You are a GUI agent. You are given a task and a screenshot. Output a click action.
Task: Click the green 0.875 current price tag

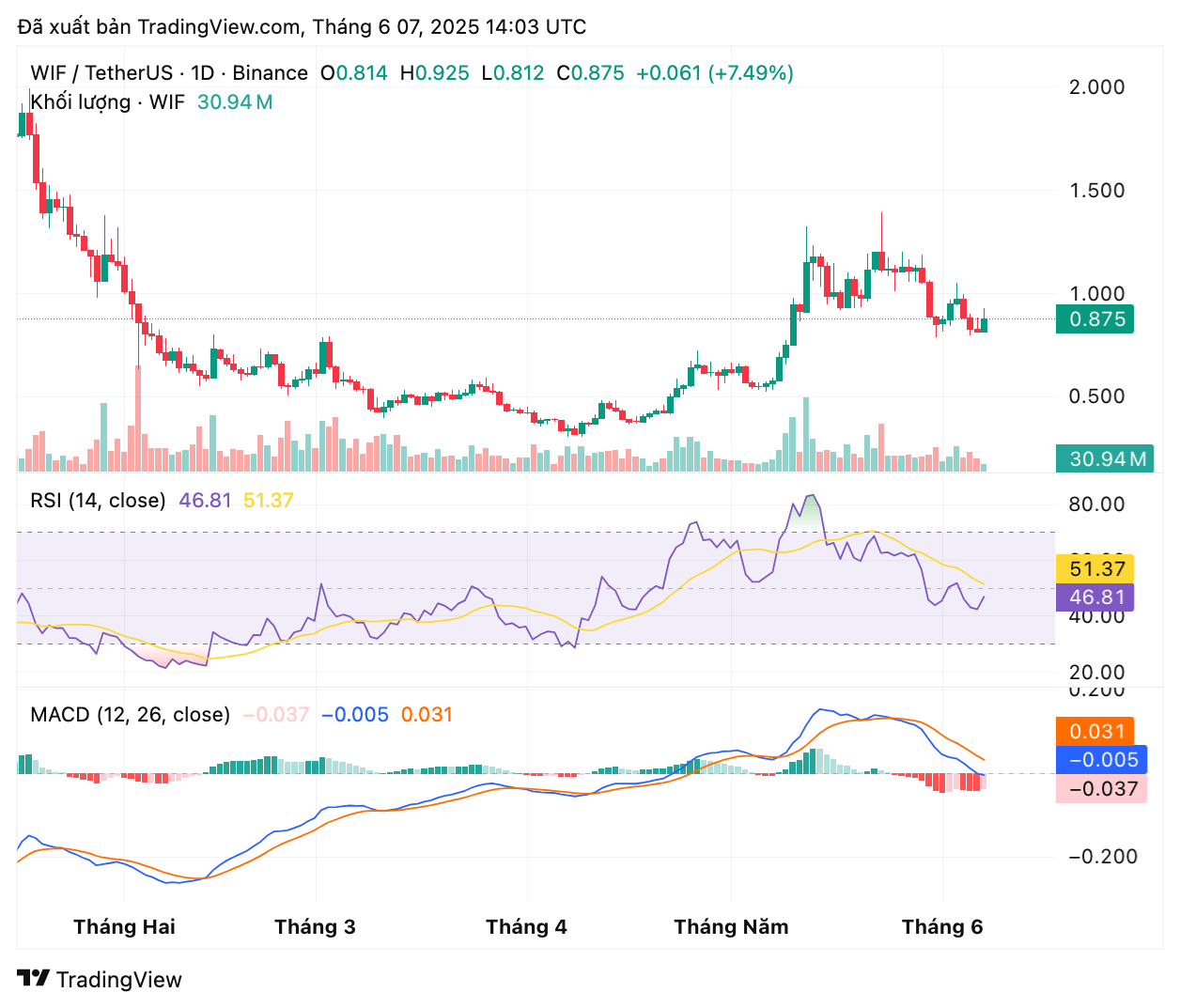point(1095,319)
